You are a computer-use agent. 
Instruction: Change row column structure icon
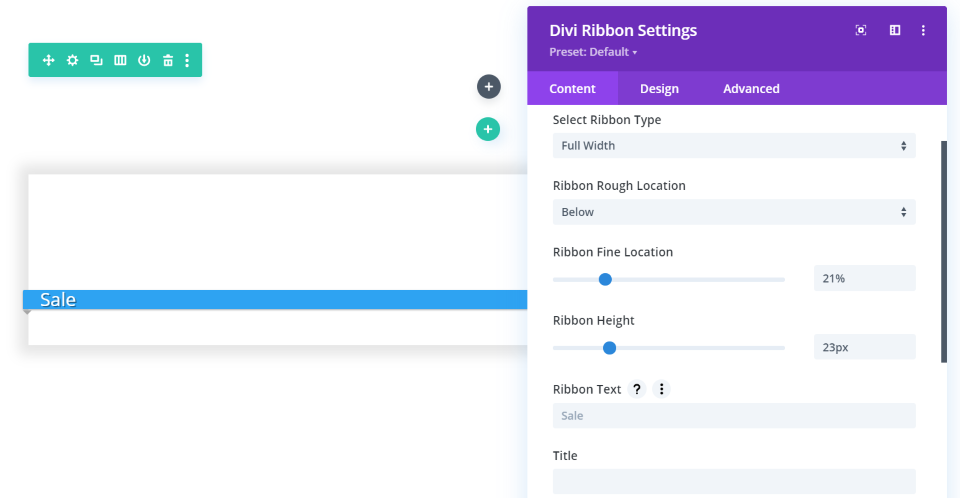[x=120, y=61]
